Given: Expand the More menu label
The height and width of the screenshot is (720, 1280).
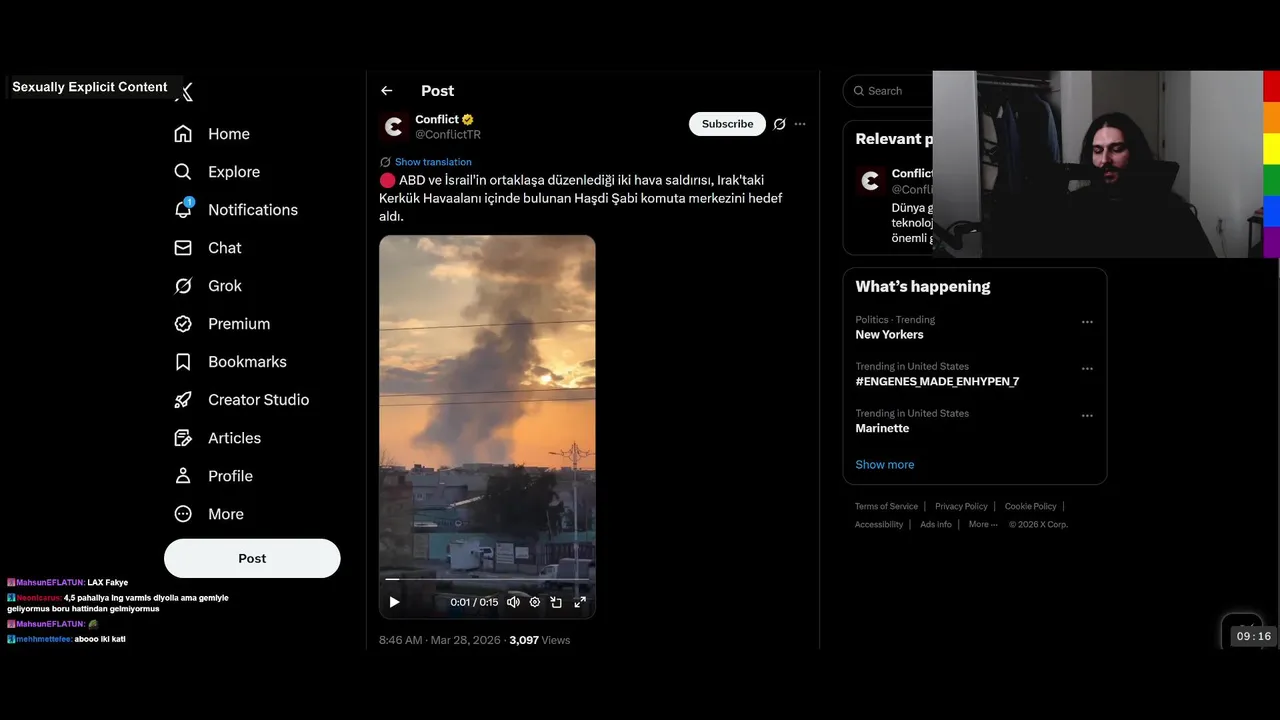Looking at the screenshot, I should (x=226, y=514).
